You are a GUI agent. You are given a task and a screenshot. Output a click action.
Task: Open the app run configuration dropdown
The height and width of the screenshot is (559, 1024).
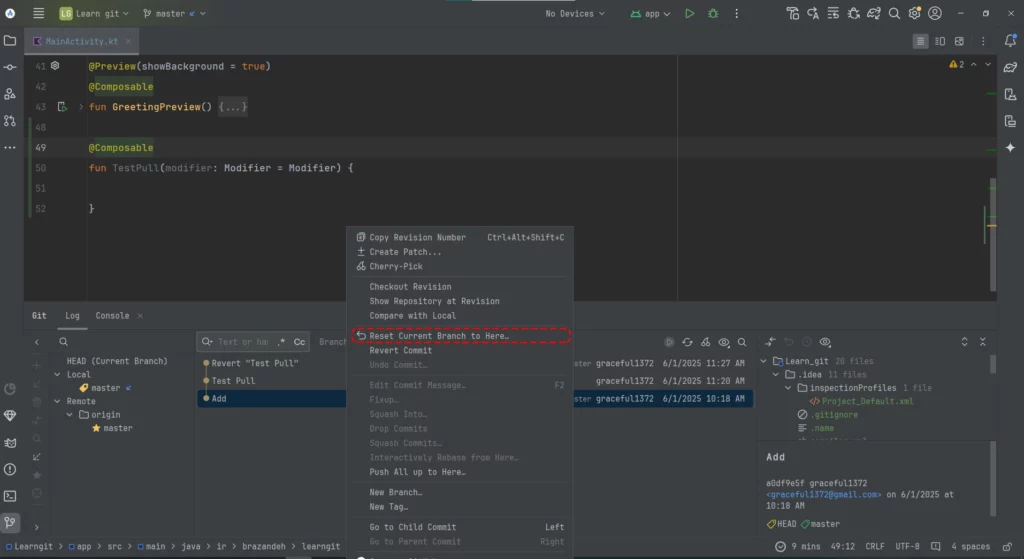(650, 13)
